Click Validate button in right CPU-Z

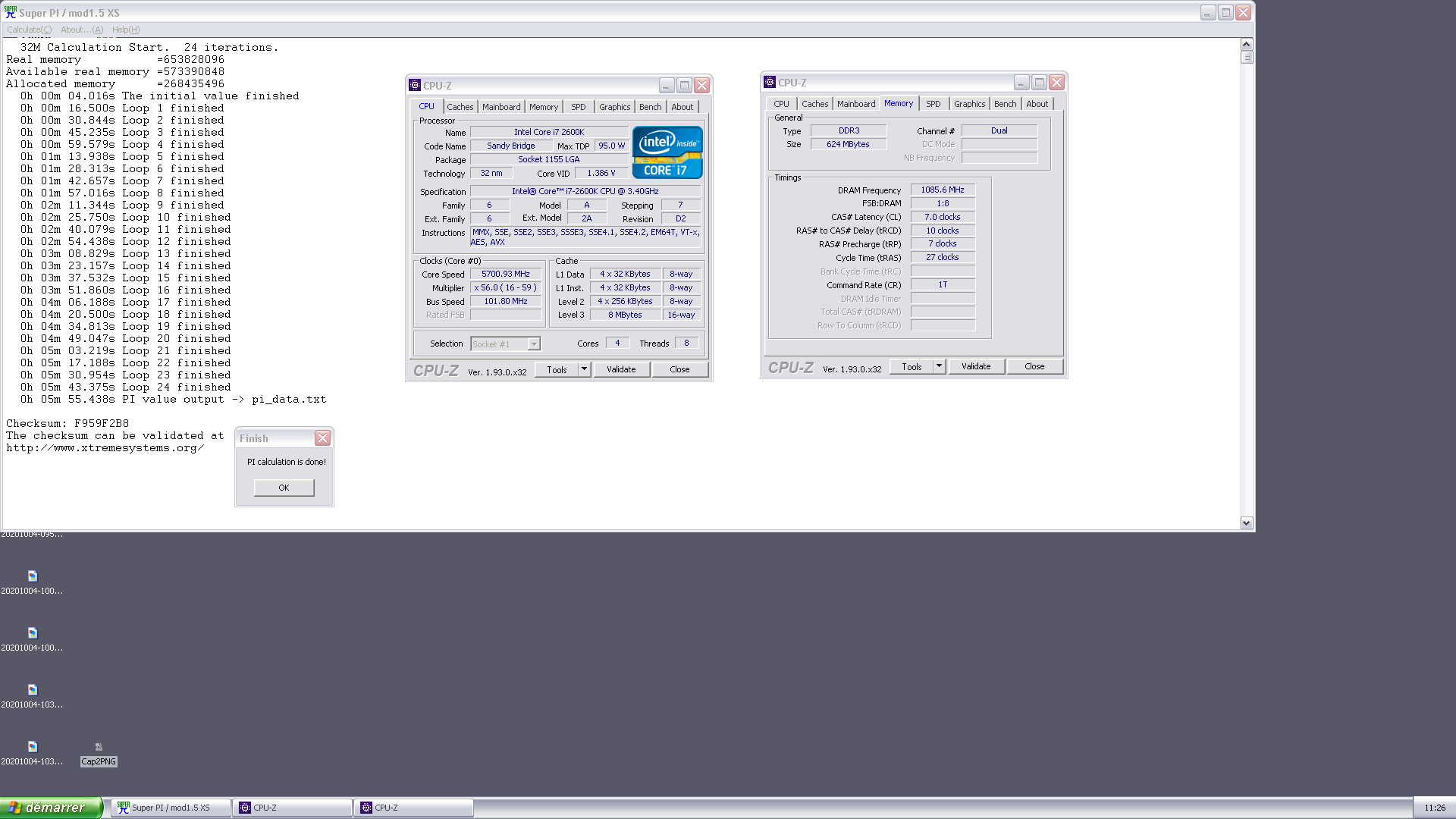976,366
